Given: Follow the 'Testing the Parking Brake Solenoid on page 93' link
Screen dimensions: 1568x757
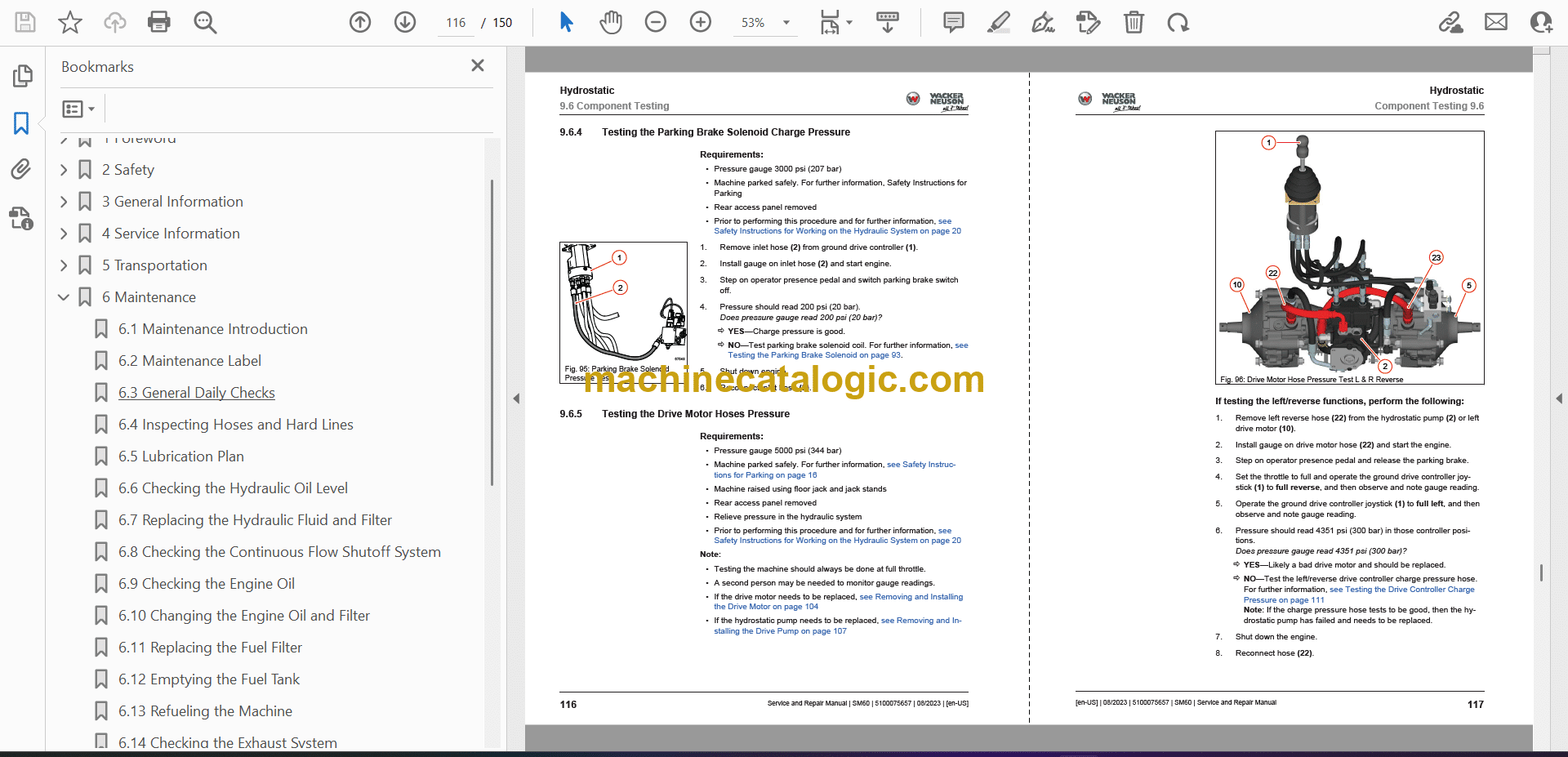Looking at the screenshot, I should point(814,355).
